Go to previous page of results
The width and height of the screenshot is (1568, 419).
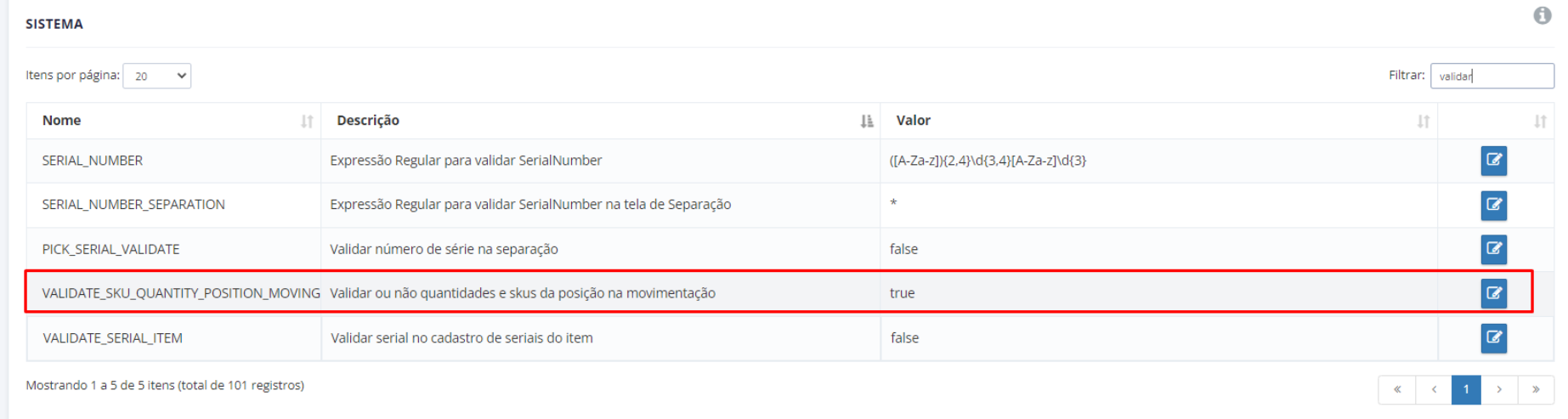pyautogui.click(x=1433, y=389)
